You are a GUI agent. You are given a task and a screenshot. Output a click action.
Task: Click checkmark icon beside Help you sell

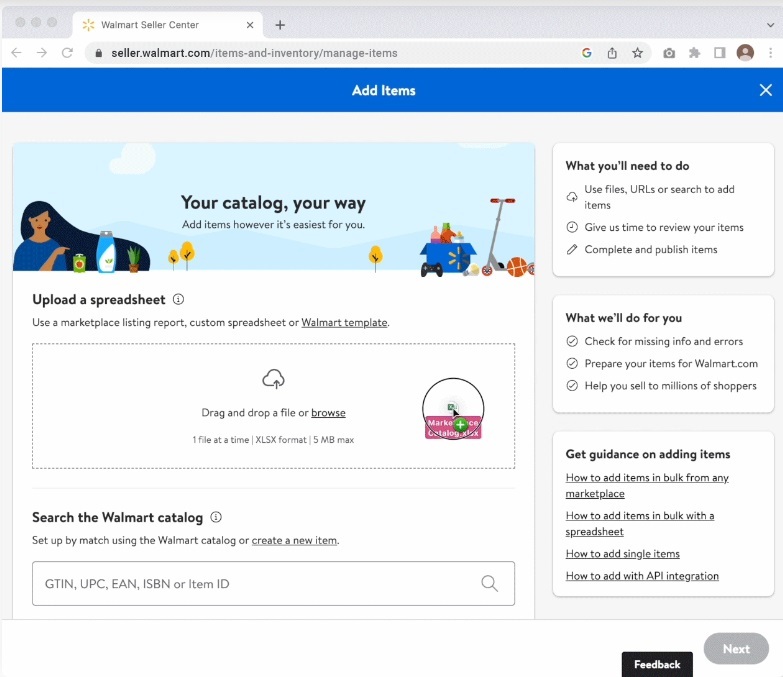coord(572,385)
